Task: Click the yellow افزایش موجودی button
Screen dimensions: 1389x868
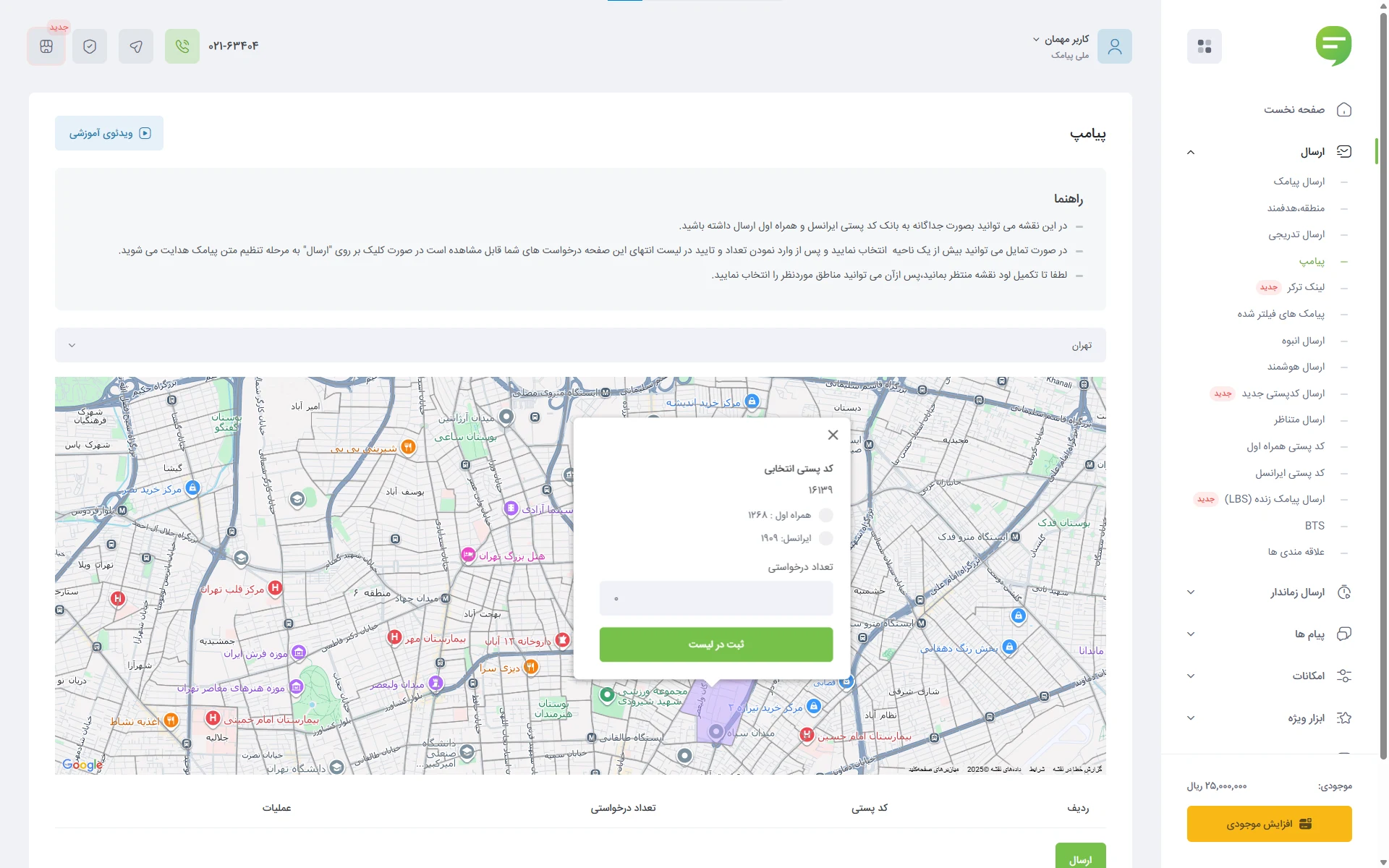Action: click(1270, 824)
